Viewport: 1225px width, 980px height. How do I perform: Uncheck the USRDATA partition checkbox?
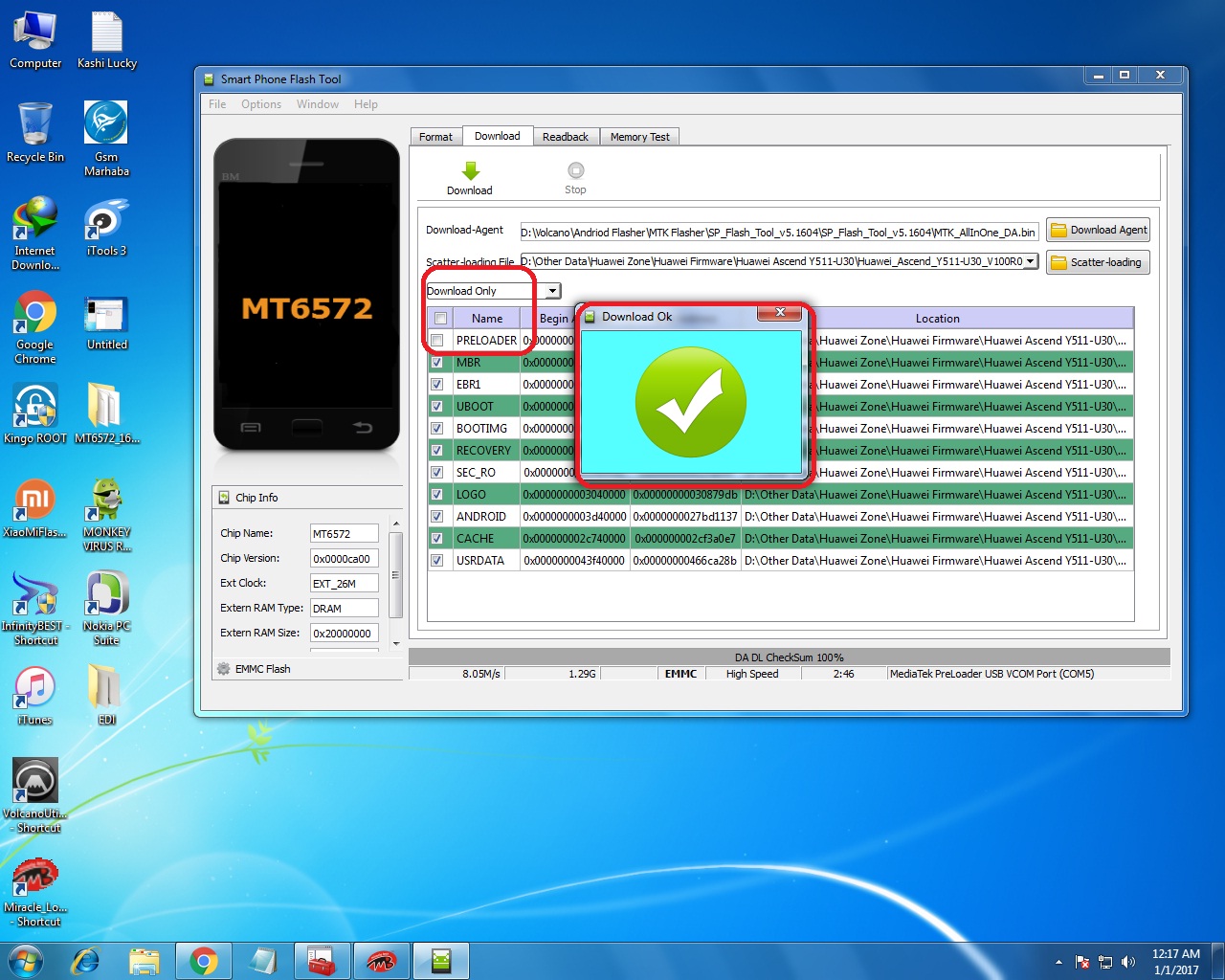pyautogui.click(x=437, y=561)
